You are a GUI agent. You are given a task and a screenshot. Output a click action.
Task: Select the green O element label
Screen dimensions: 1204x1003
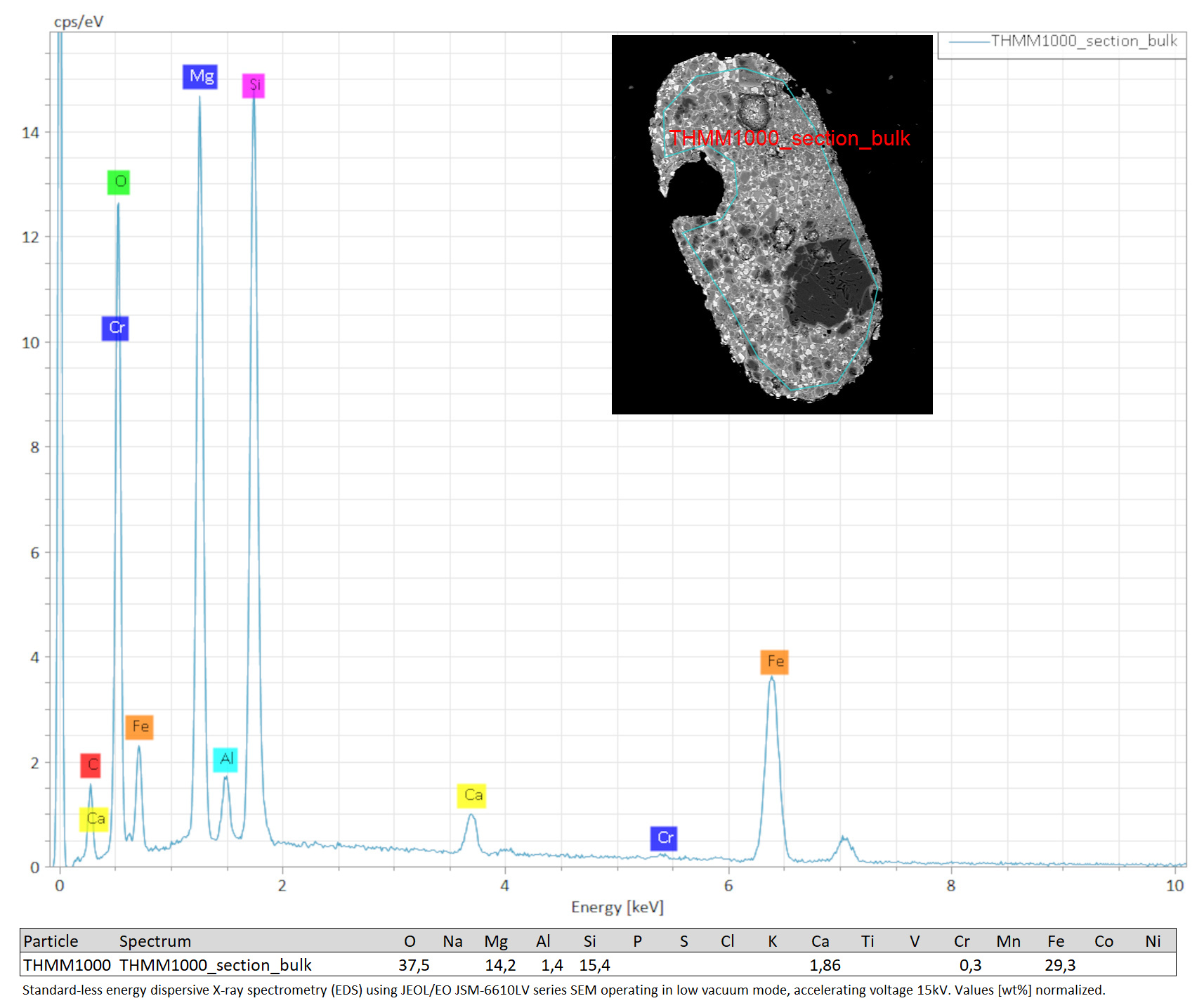(119, 182)
